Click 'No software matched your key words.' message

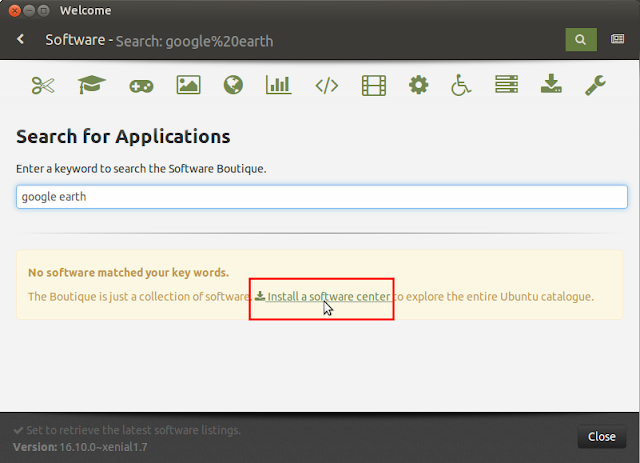[128, 273]
